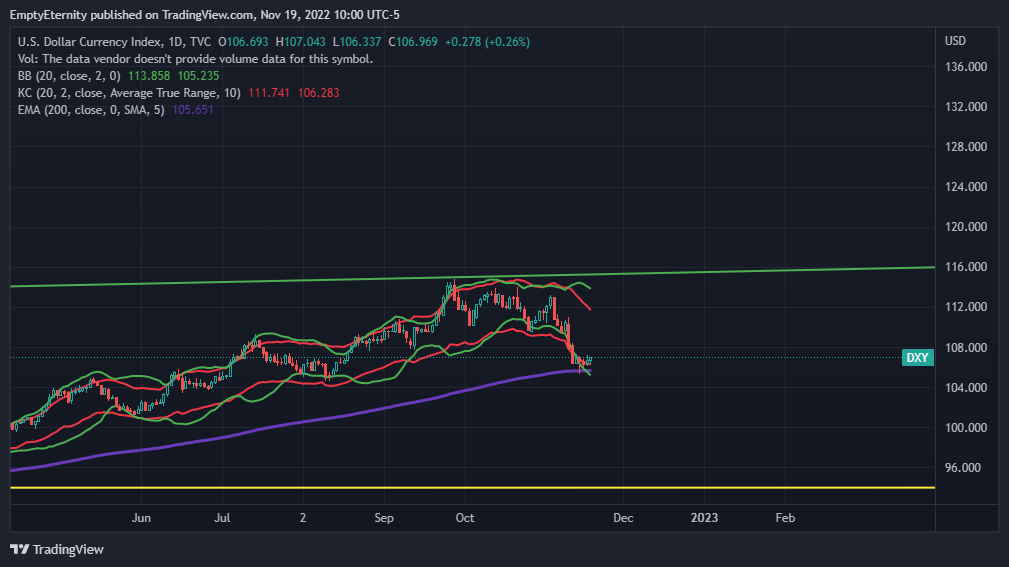Click the 108.000 price axis label
The width and height of the screenshot is (1009, 567).
[965, 348]
